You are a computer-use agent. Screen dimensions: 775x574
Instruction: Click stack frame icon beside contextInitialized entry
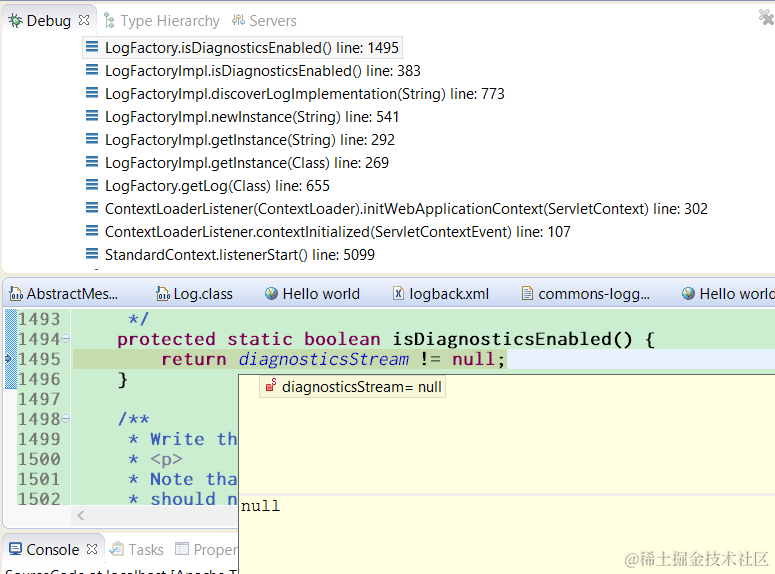(92, 231)
